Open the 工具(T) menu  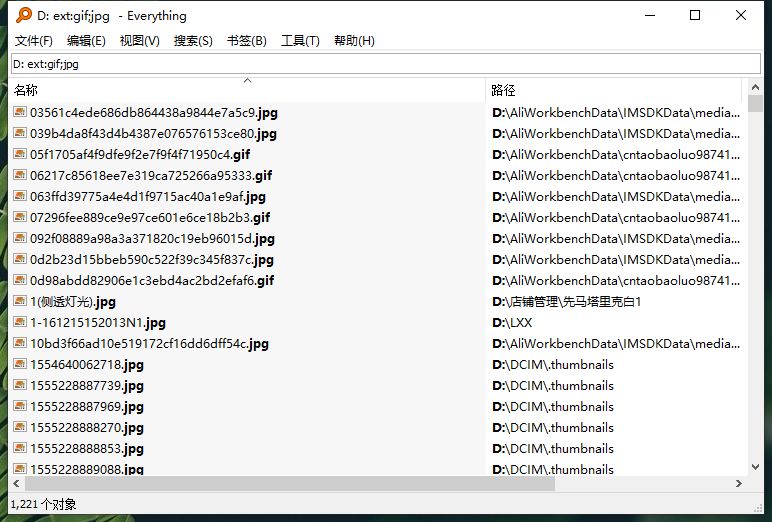300,41
